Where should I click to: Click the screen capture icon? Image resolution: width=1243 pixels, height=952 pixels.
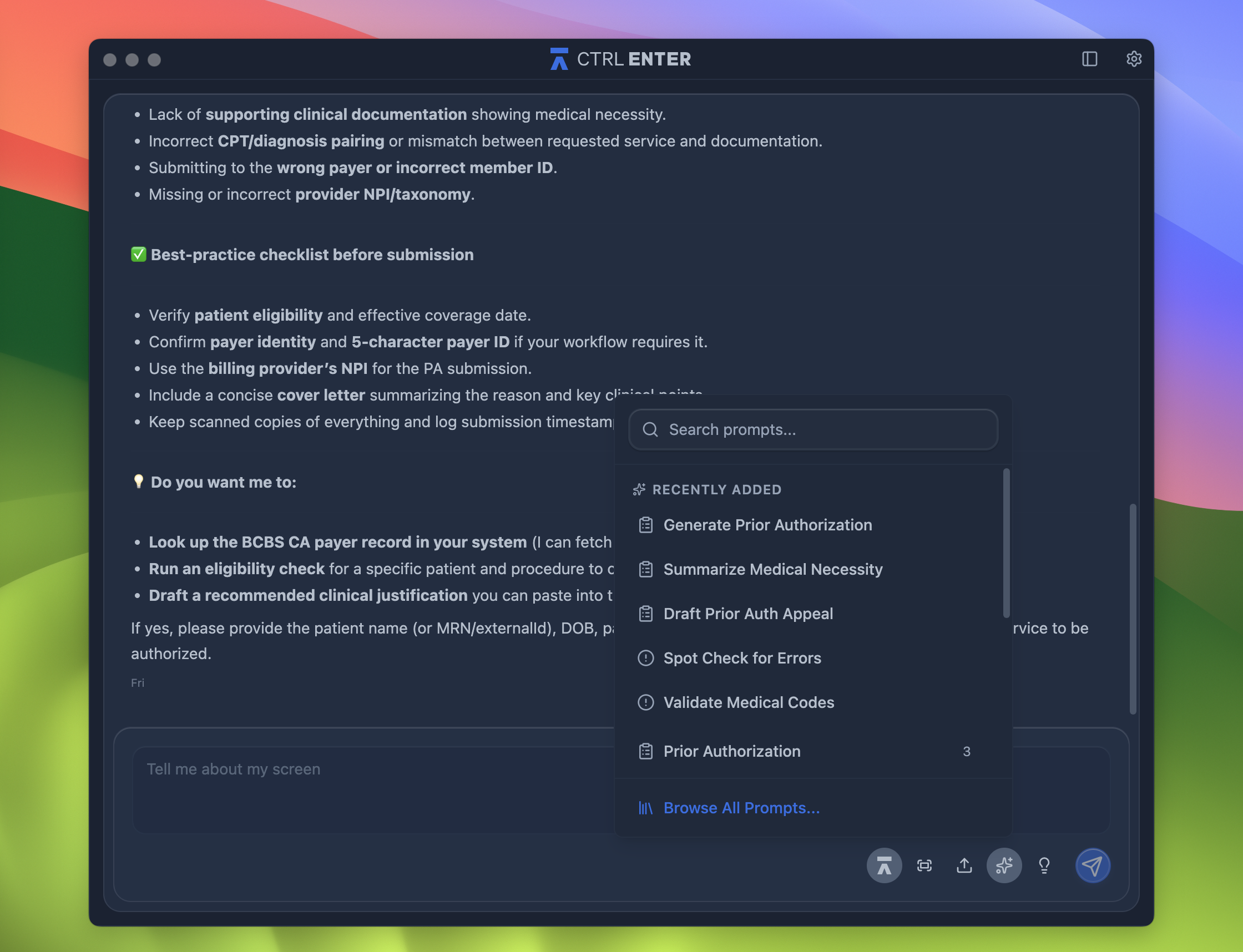(924, 865)
